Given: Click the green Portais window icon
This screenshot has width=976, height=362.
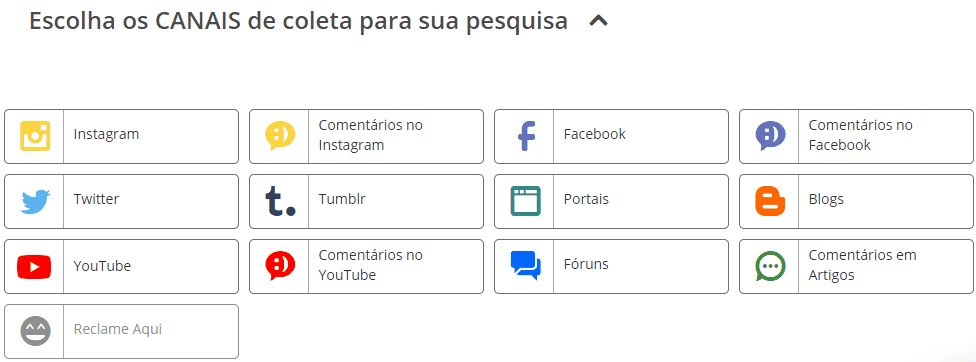Looking at the screenshot, I should (525, 201).
